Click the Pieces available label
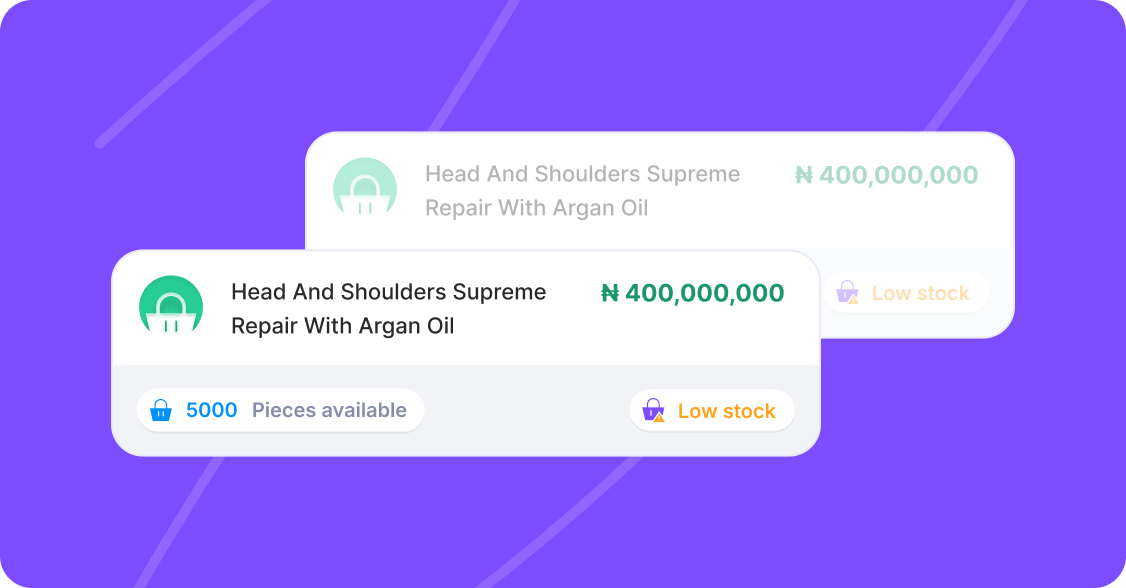 (329, 410)
